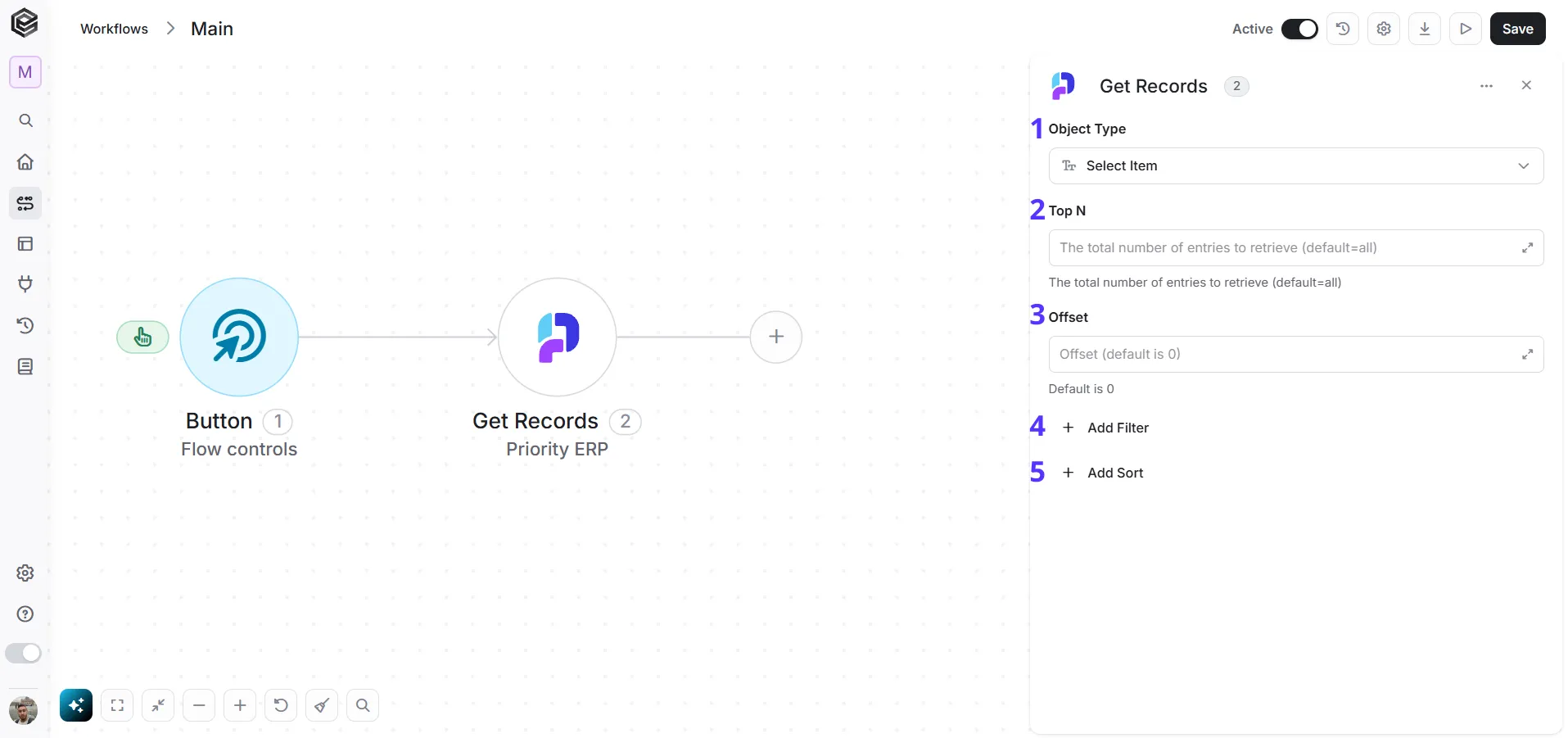Open the settings gear in the sidebar
Screen dimensions: 1568x738
click(25, 573)
